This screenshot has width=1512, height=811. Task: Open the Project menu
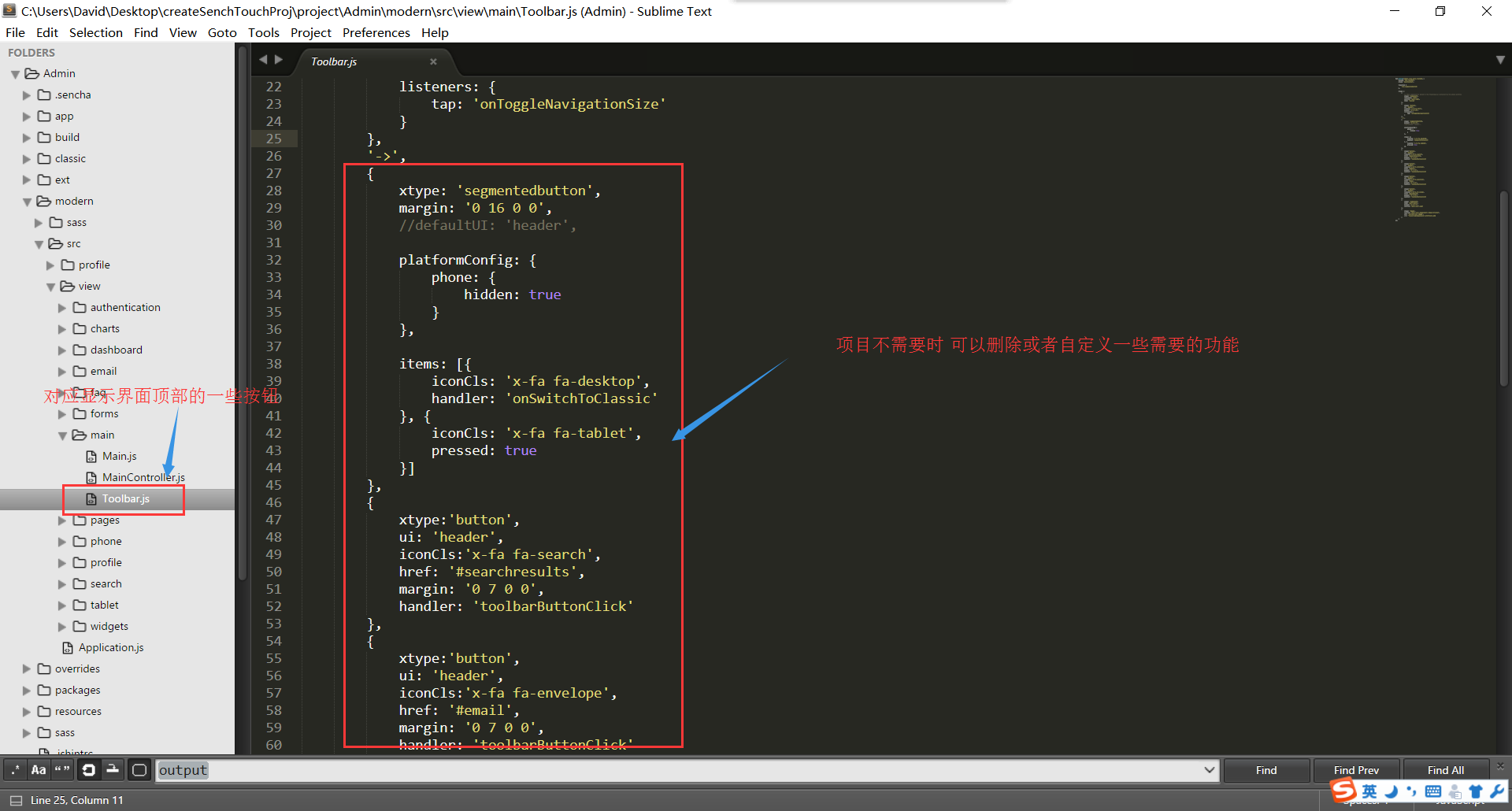click(311, 32)
